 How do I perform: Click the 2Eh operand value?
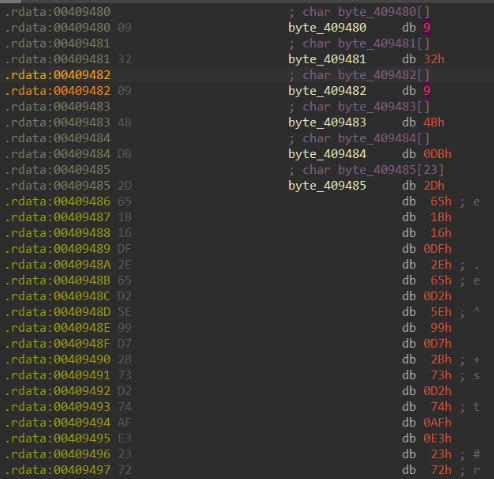pyautogui.click(x=441, y=265)
